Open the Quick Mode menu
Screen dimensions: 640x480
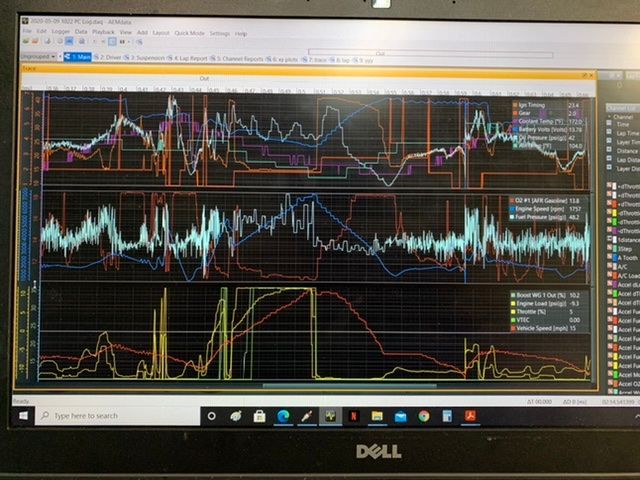189,33
